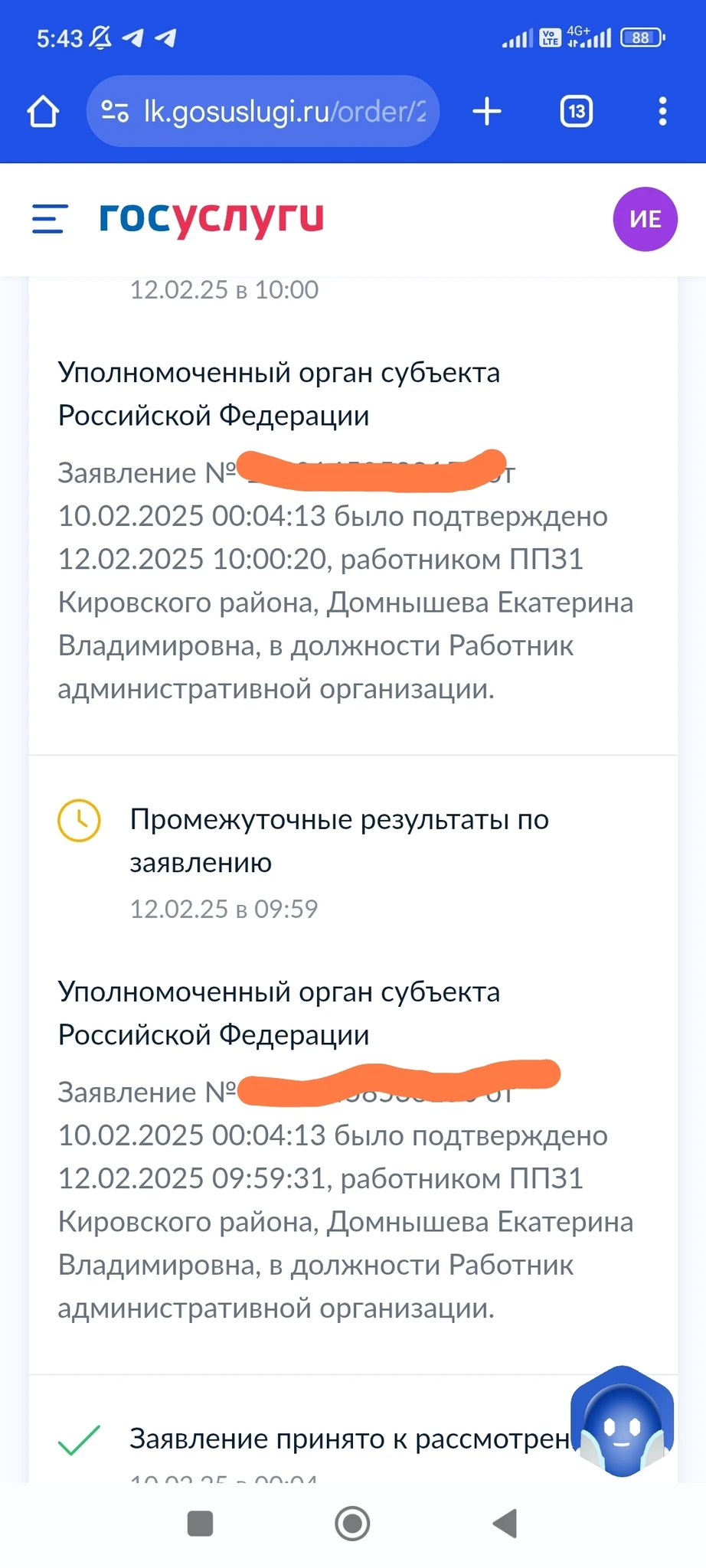Tap the muted notifications bell icon
This screenshot has height=1568, width=706.
[x=100, y=38]
